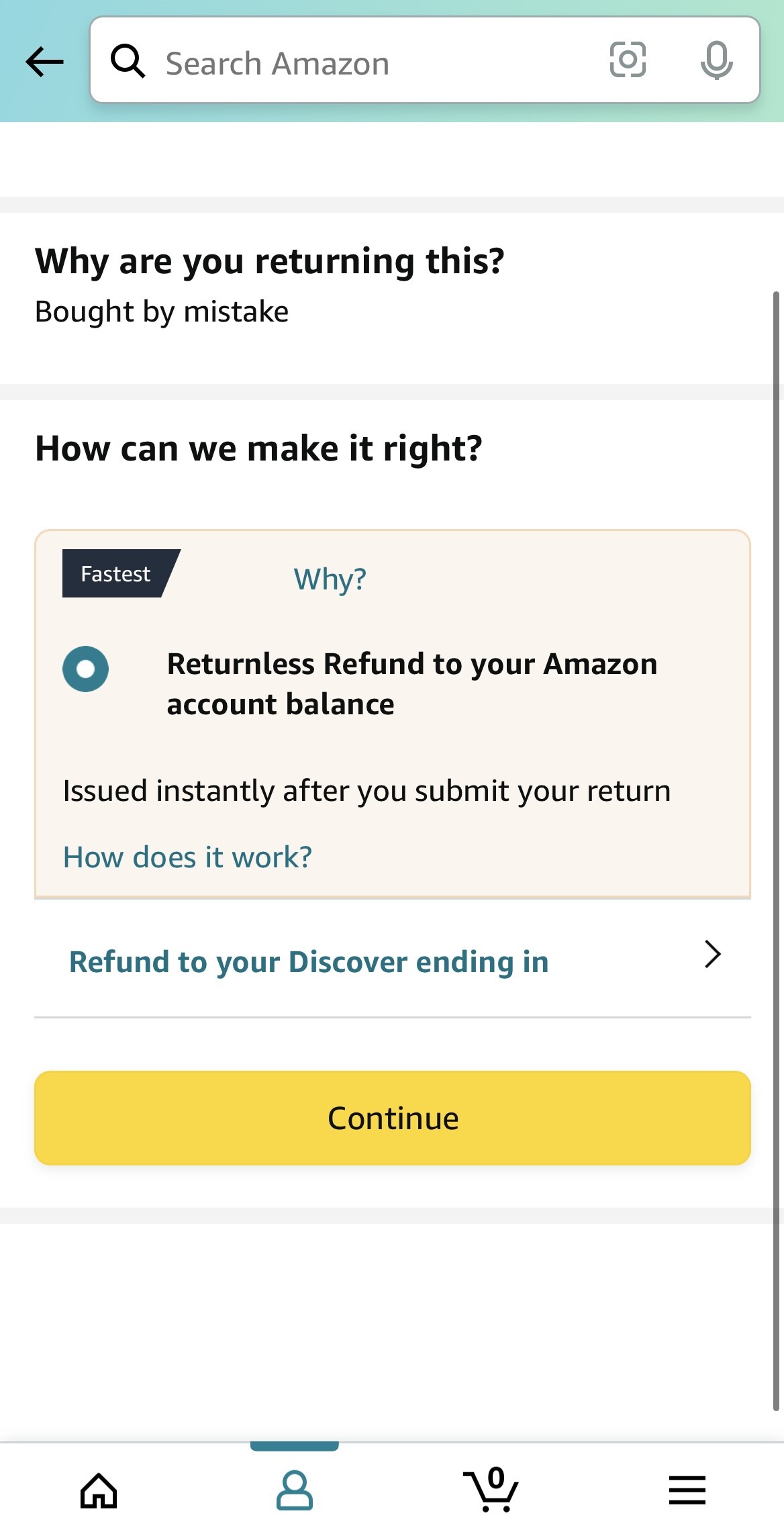Tap the microphone voice search icon
The image size is (784, 1534).
716,60
